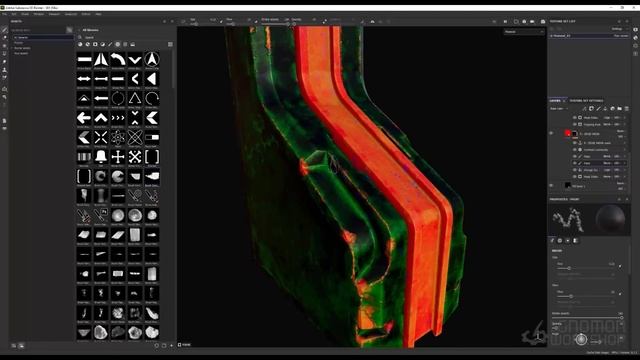Select the Smudge tool
This screenshot has width=640, height=360.
4,62
